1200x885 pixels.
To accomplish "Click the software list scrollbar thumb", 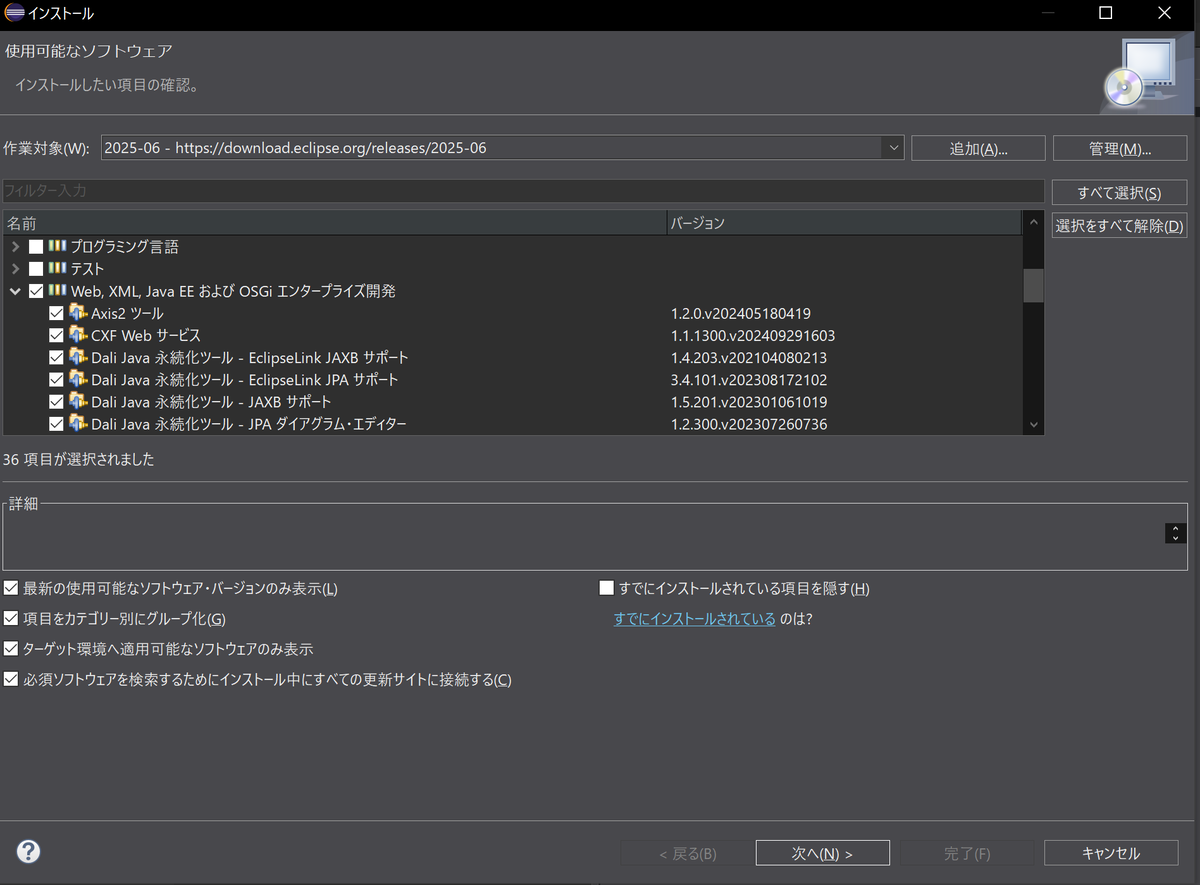I will point(1034,286).
